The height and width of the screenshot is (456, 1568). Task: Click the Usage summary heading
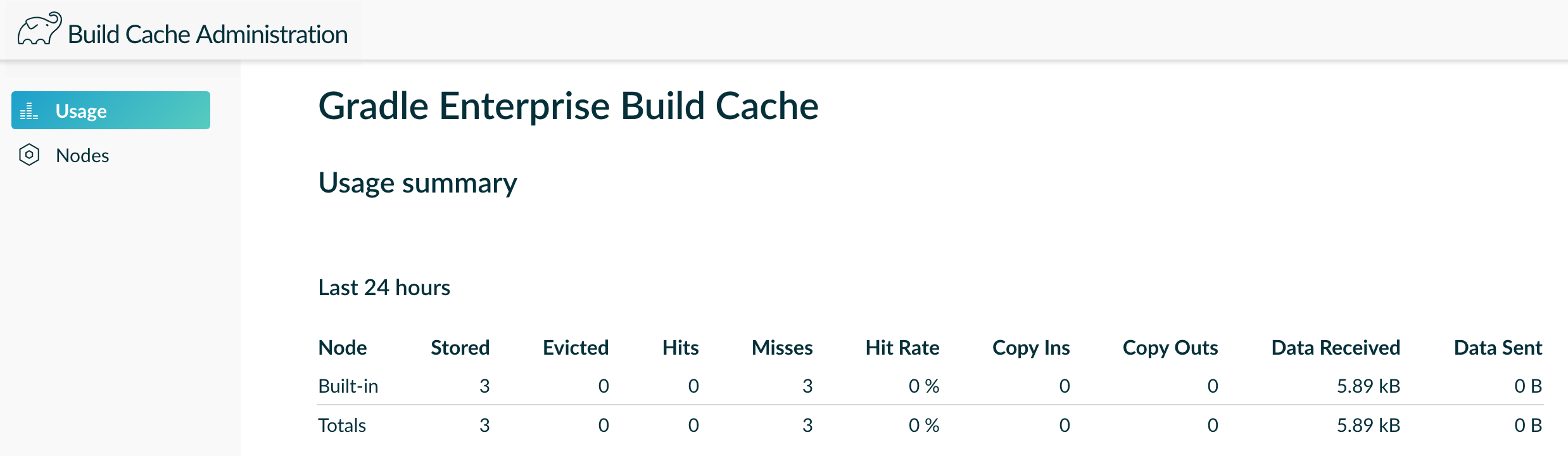tap(417, 182)
